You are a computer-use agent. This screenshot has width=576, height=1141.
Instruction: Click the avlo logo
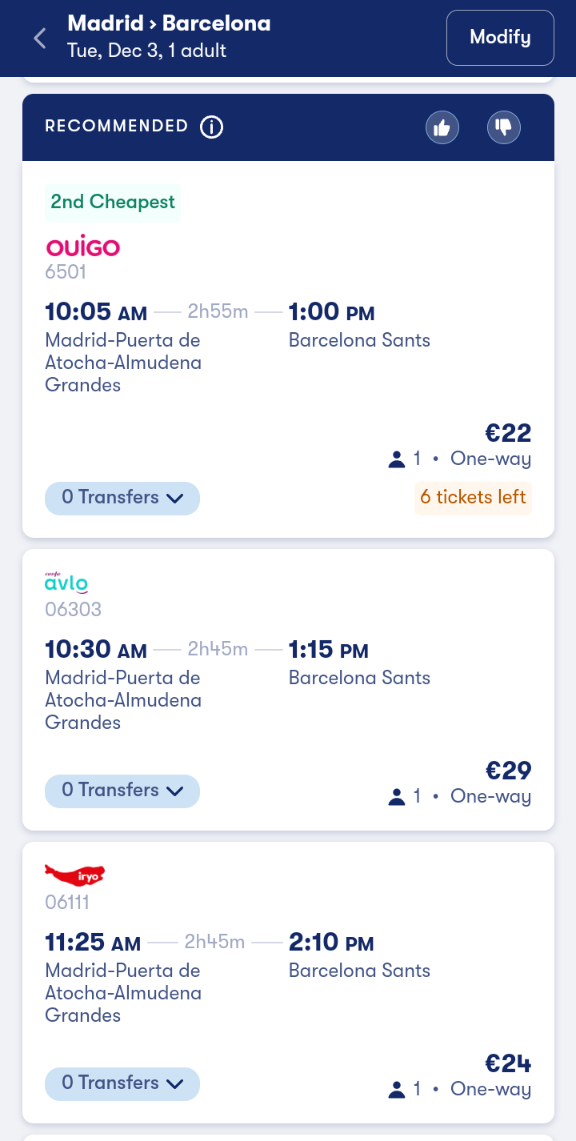click(66, 583)
